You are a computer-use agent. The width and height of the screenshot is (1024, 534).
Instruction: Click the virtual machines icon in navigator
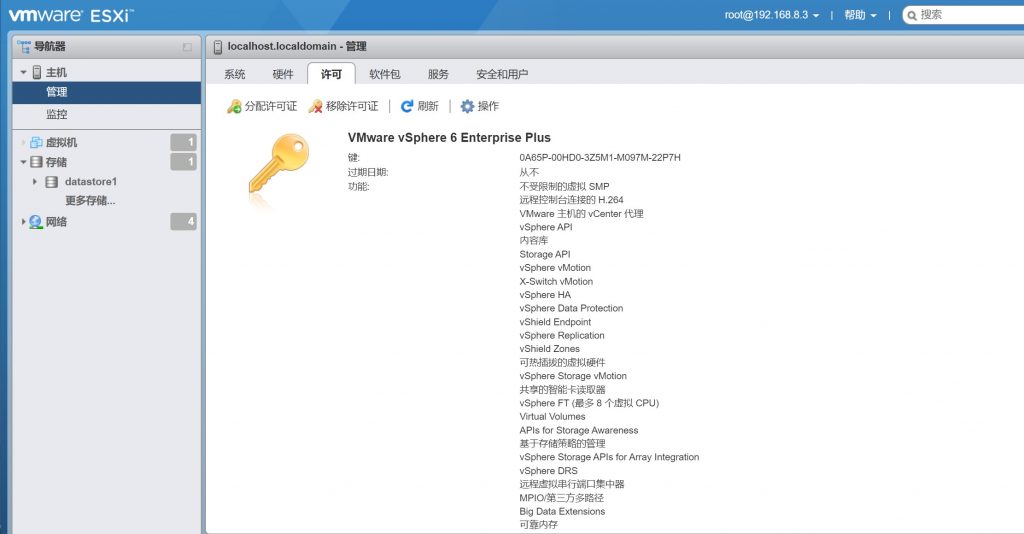(x=36, y=142)
